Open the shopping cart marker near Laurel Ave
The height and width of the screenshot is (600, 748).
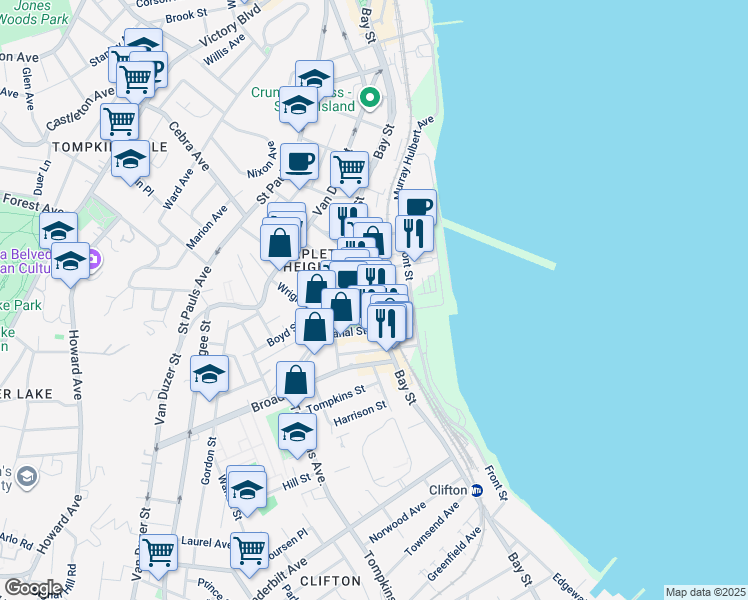158,552
